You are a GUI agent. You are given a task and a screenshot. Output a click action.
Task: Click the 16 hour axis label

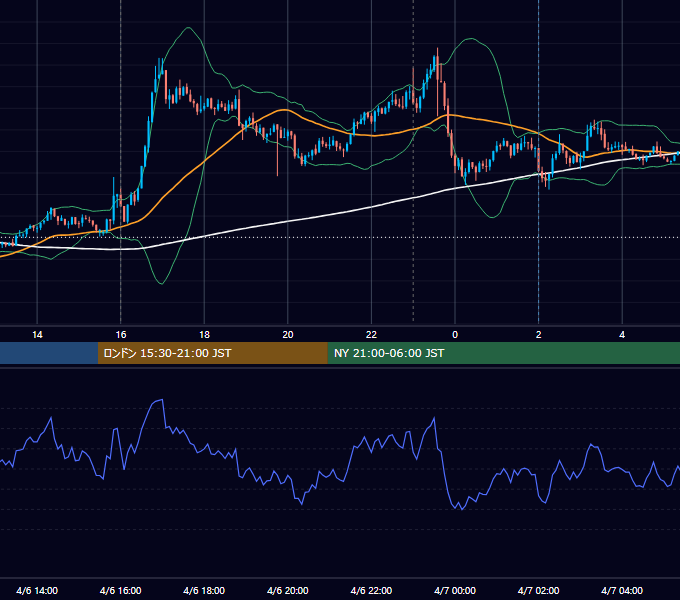[121, 335]
